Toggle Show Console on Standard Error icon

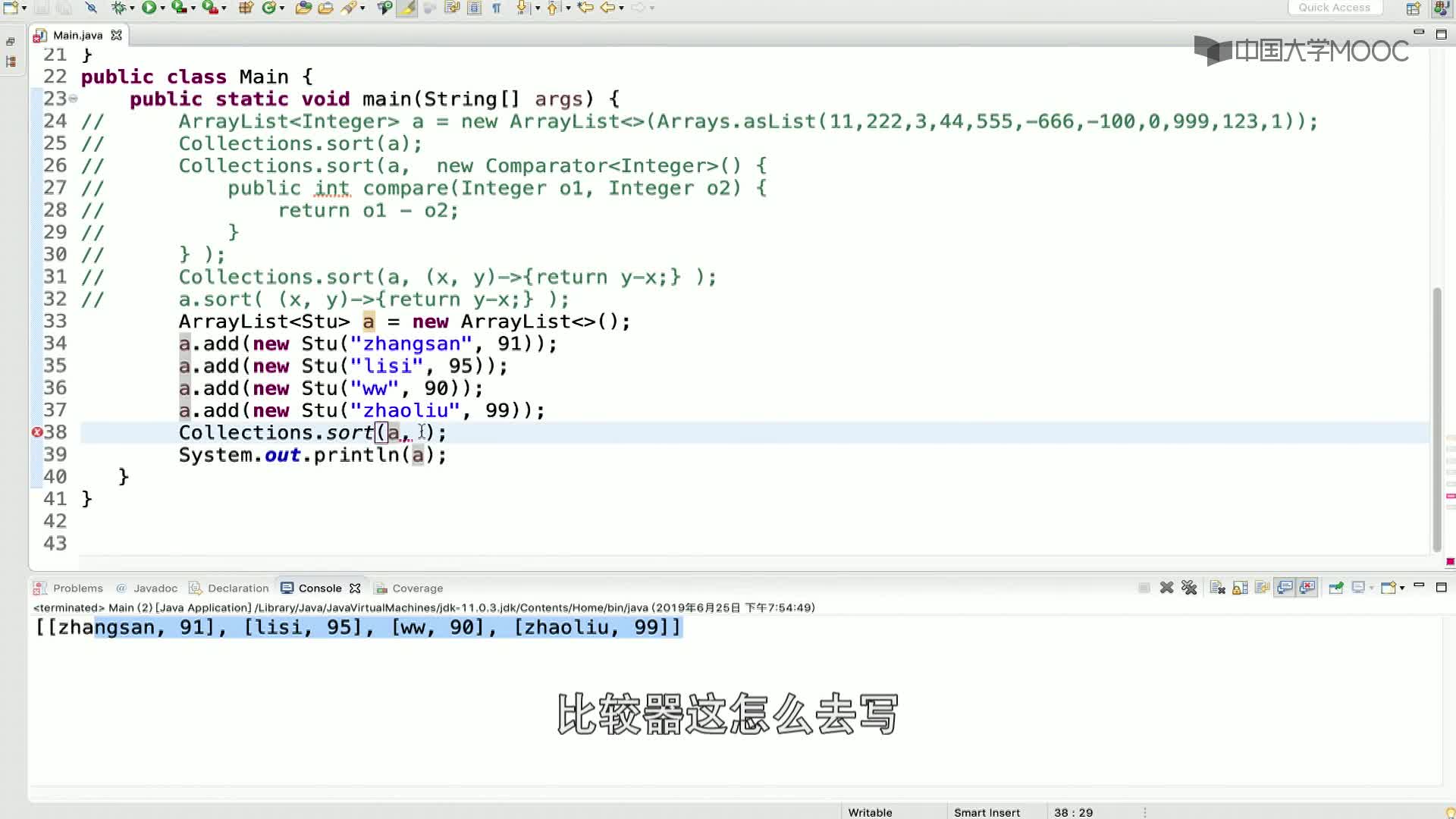(x=1307, y=588)
